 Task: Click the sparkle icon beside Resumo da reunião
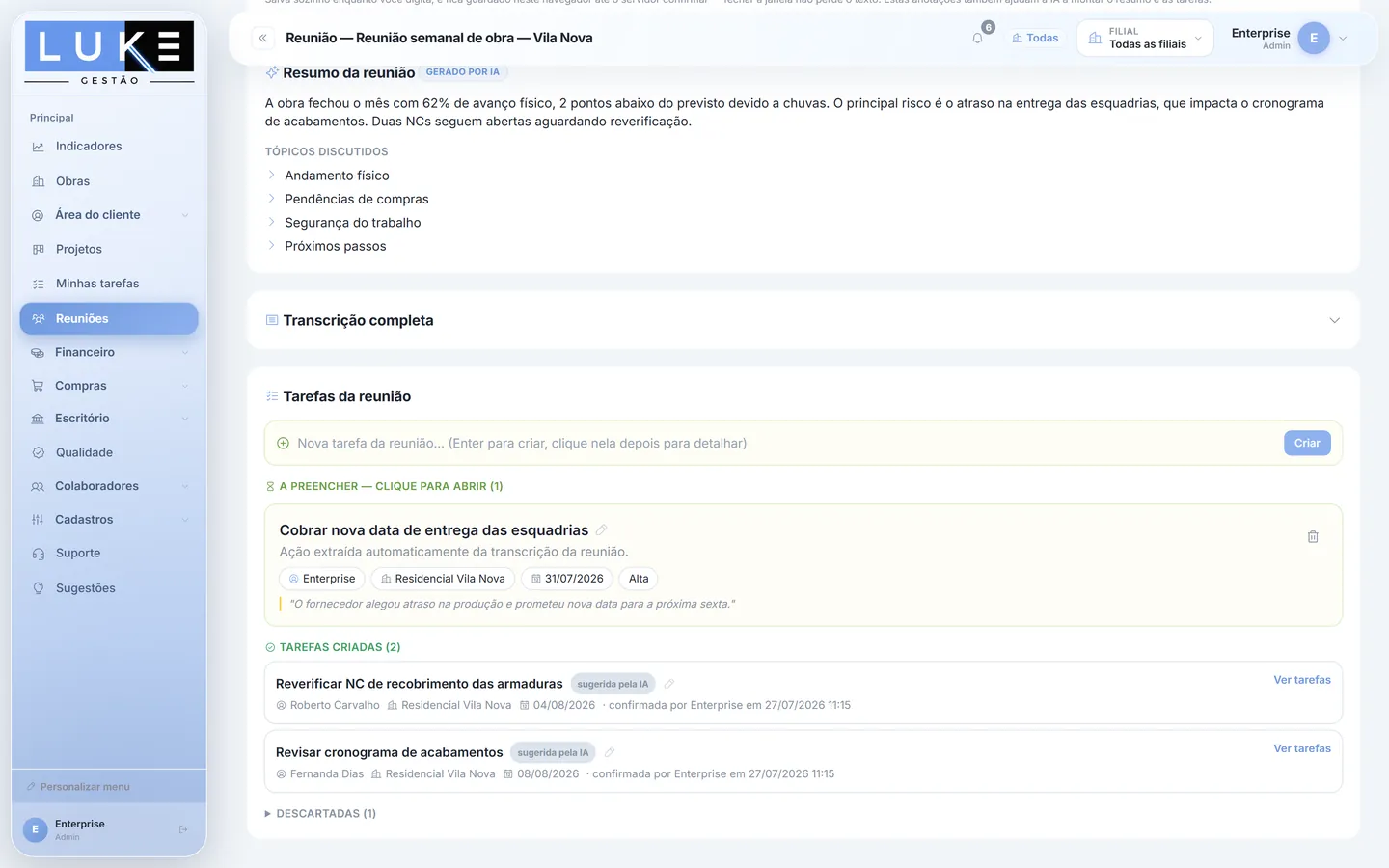click(272, 72)
